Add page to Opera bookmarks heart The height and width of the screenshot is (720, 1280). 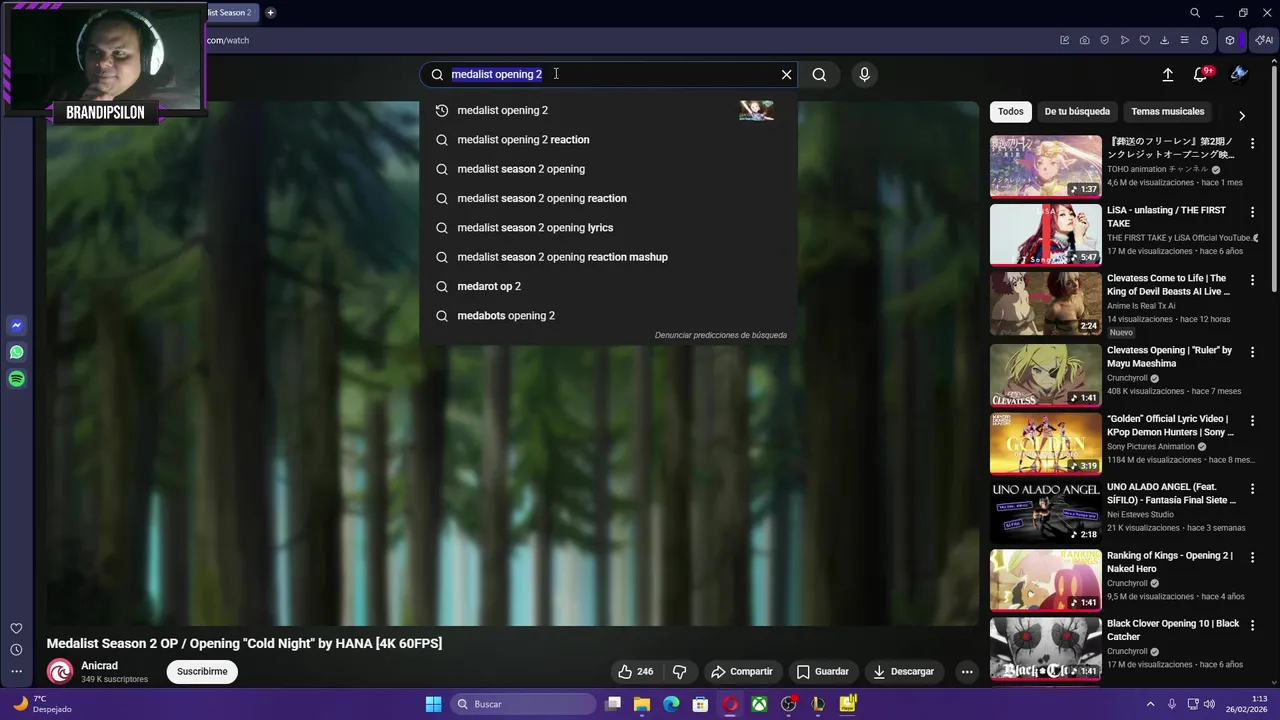click(x=1145, y=40)
